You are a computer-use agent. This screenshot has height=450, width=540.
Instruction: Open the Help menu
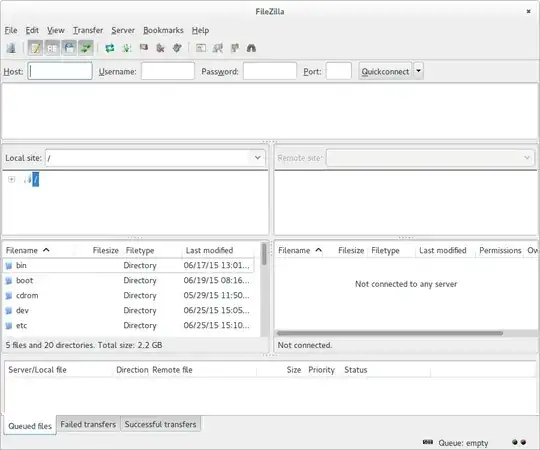point(200,30)
